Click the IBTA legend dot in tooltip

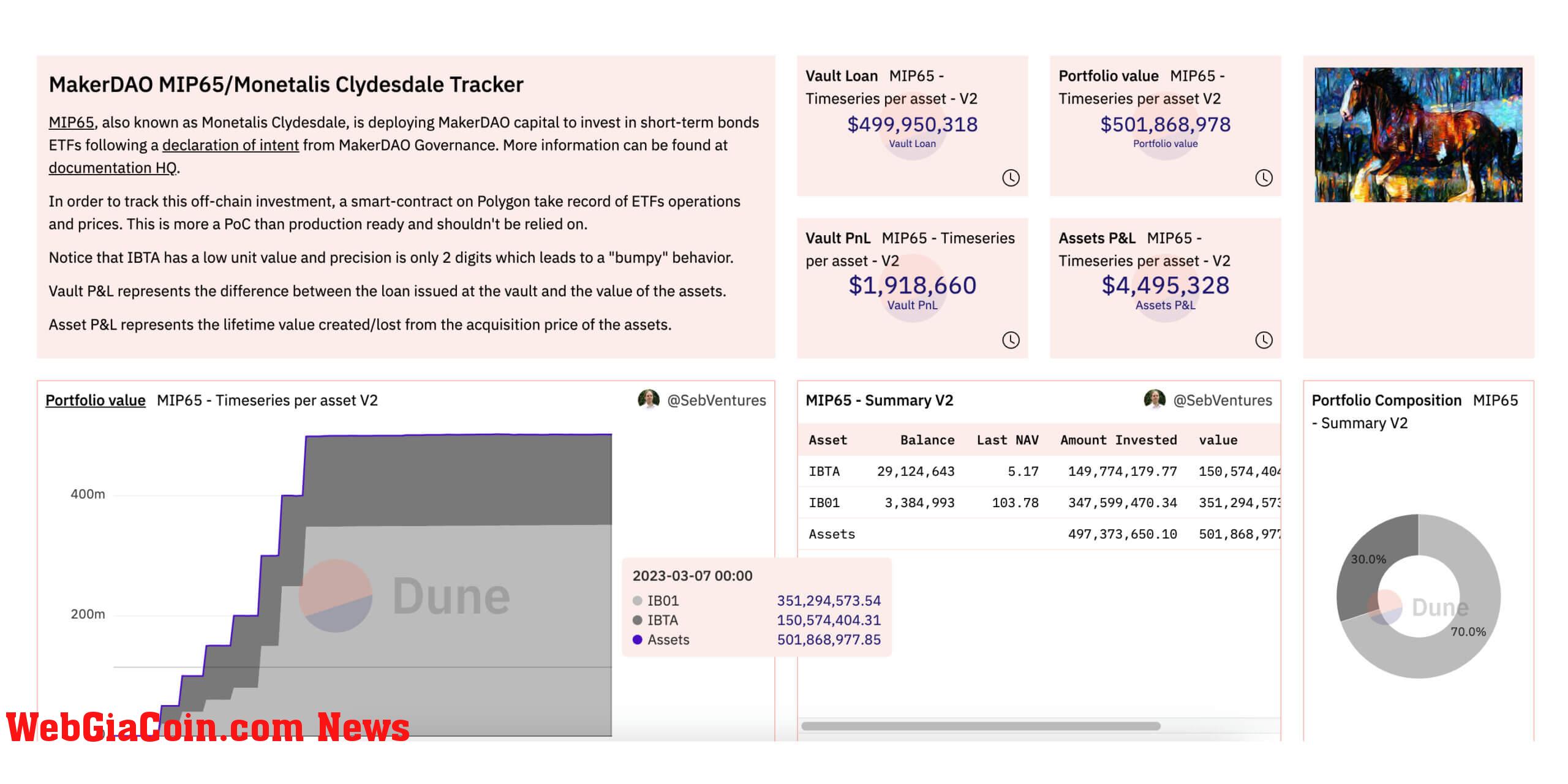(x=637, y=620)
